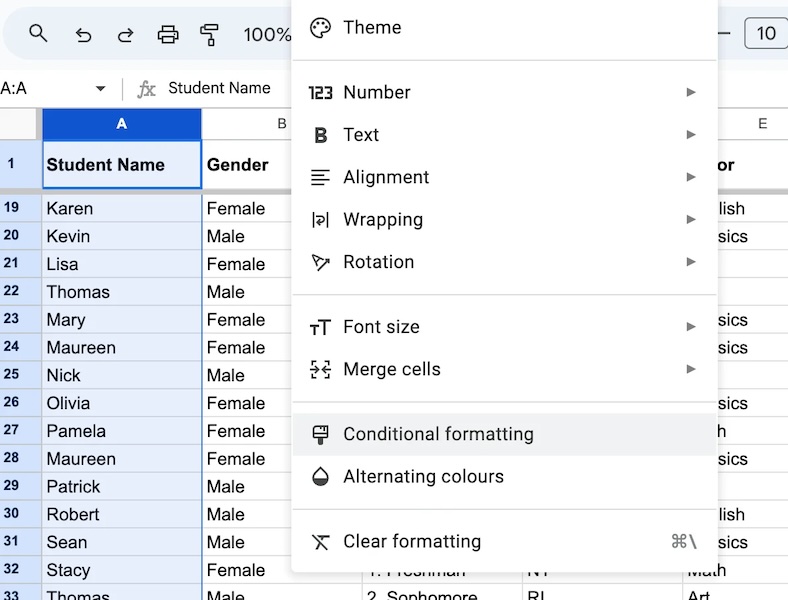The height and width of the screenshot is (600, 788).
Task: Click the bold B Text icon
Action: pyautogui.click(x=321, y=135)
